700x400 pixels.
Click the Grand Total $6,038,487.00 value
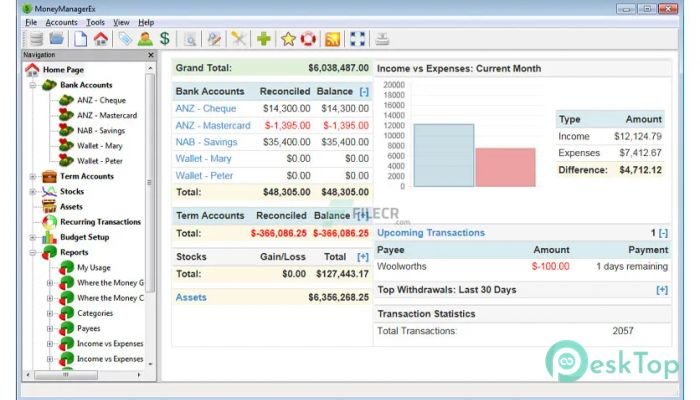[338, 68]
